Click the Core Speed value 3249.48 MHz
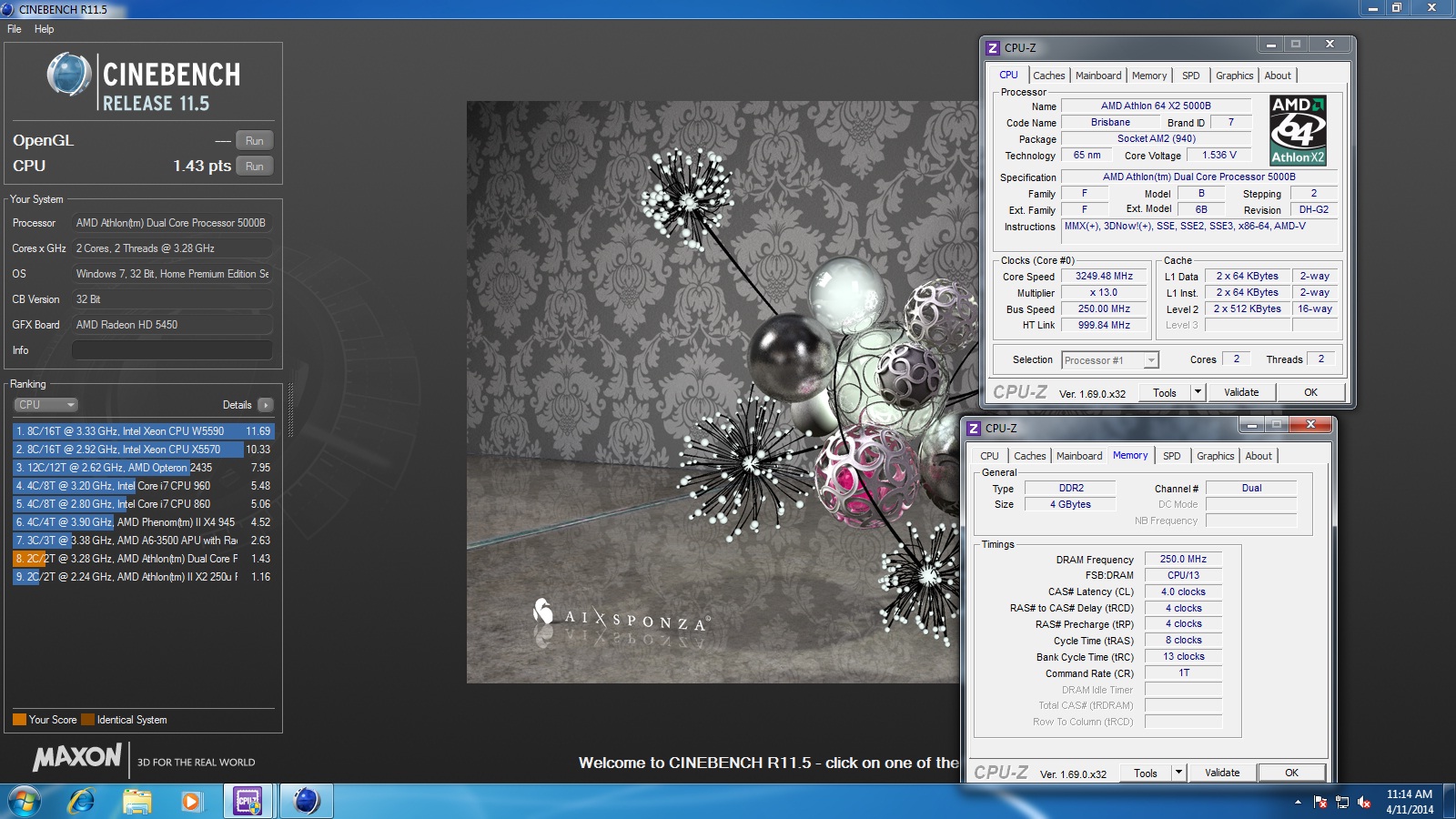Screen dimensions: 1456x819 point(1104,276)
